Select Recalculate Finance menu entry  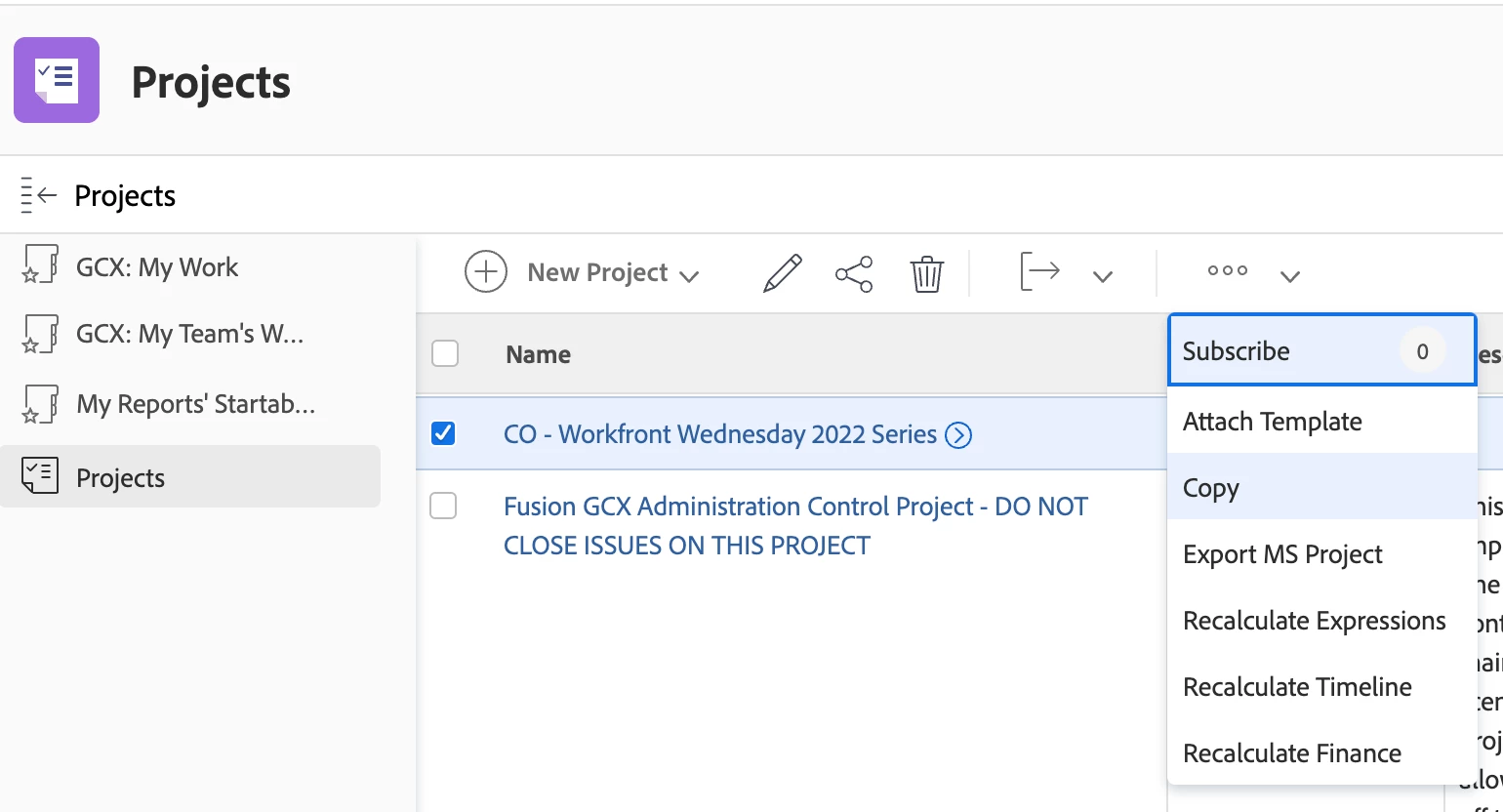pos(1322,752)
